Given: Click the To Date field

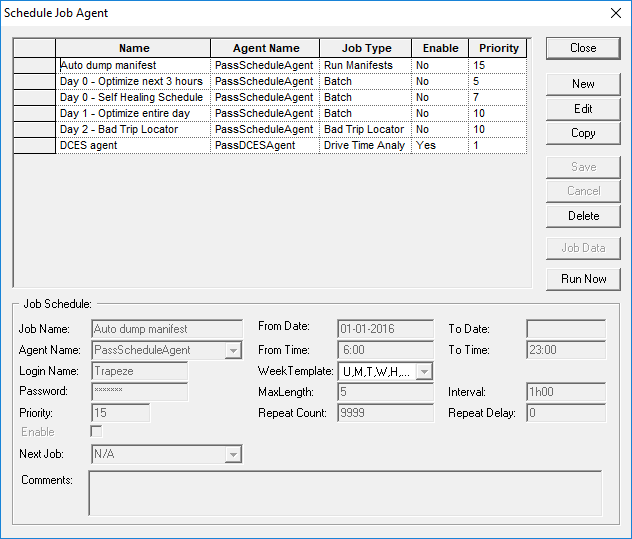Looking at the screenshot, I should click(x=566, y=329).
